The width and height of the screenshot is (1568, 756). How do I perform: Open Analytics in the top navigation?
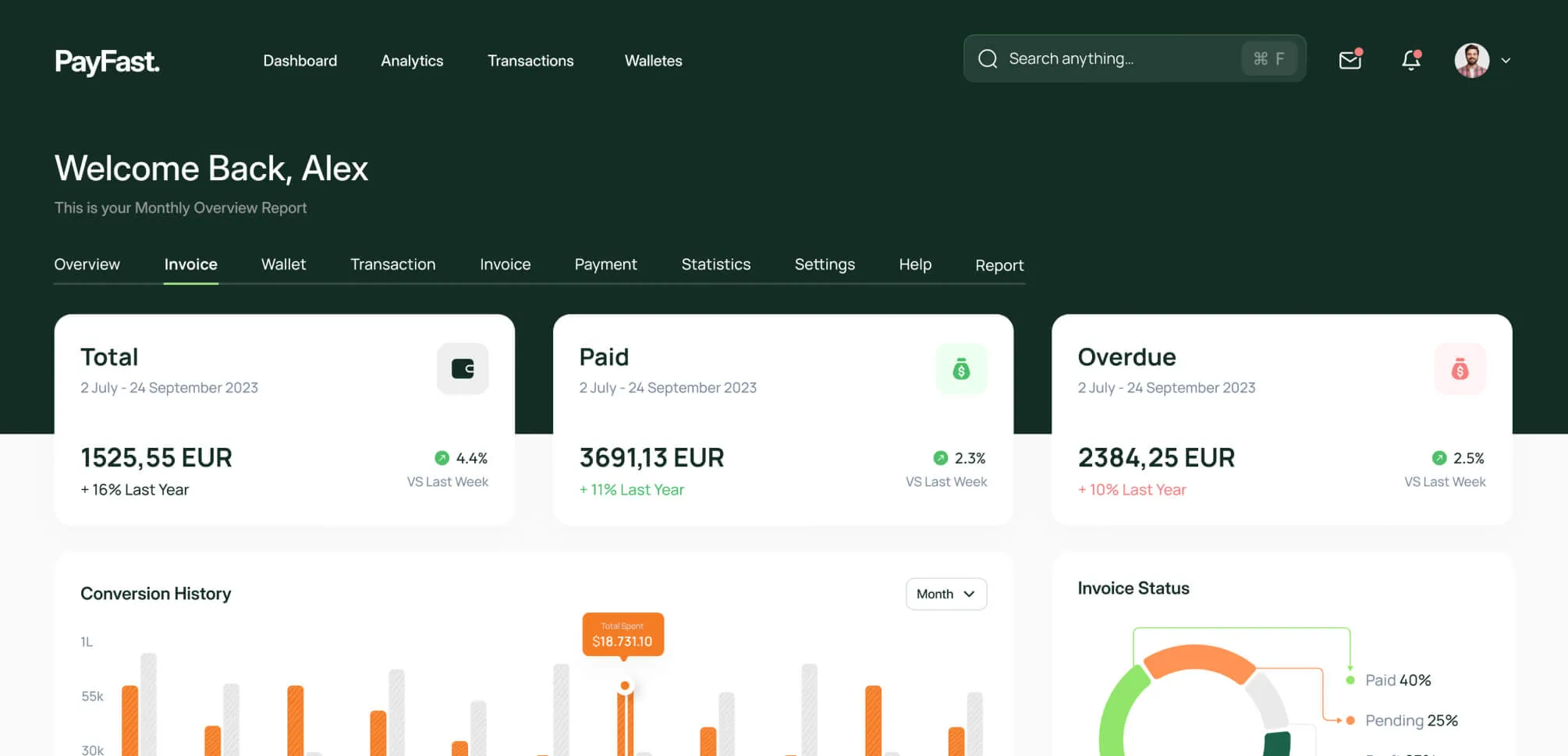coord(412,61)
